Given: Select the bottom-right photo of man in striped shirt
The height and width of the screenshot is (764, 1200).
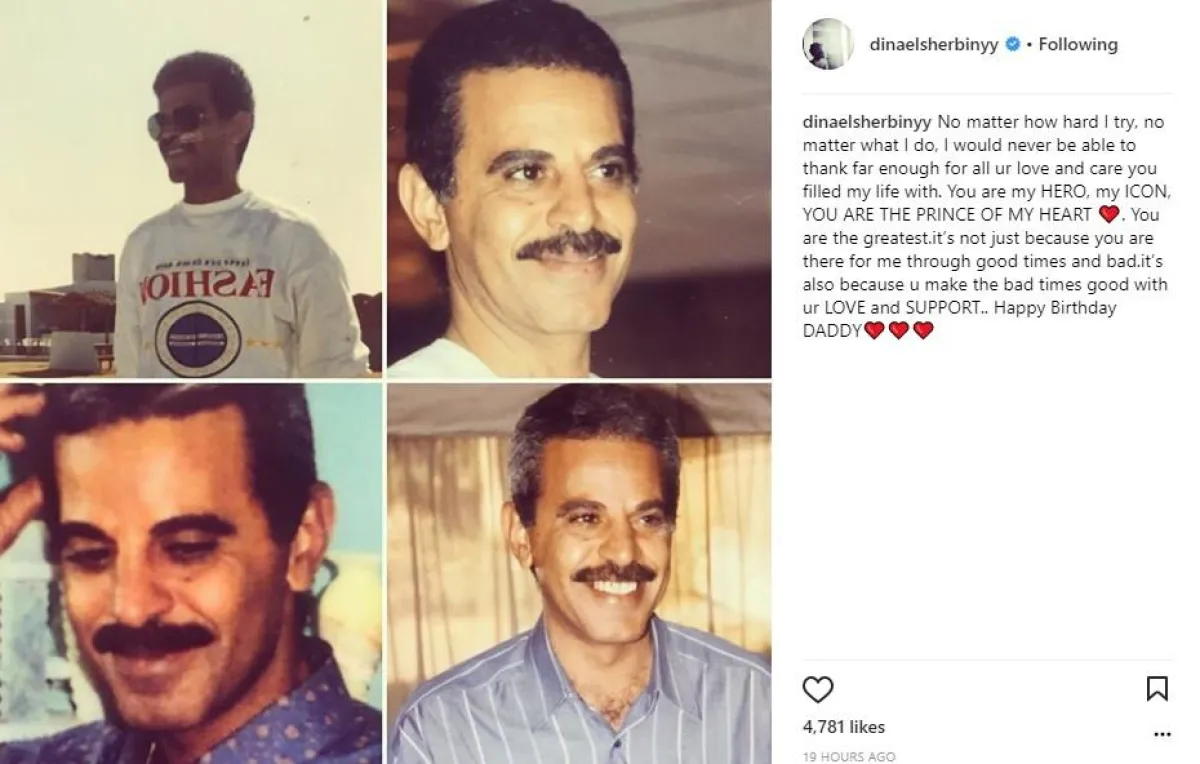Looking at the screenshot, I should pyautogui.click(x=579, y=574).
